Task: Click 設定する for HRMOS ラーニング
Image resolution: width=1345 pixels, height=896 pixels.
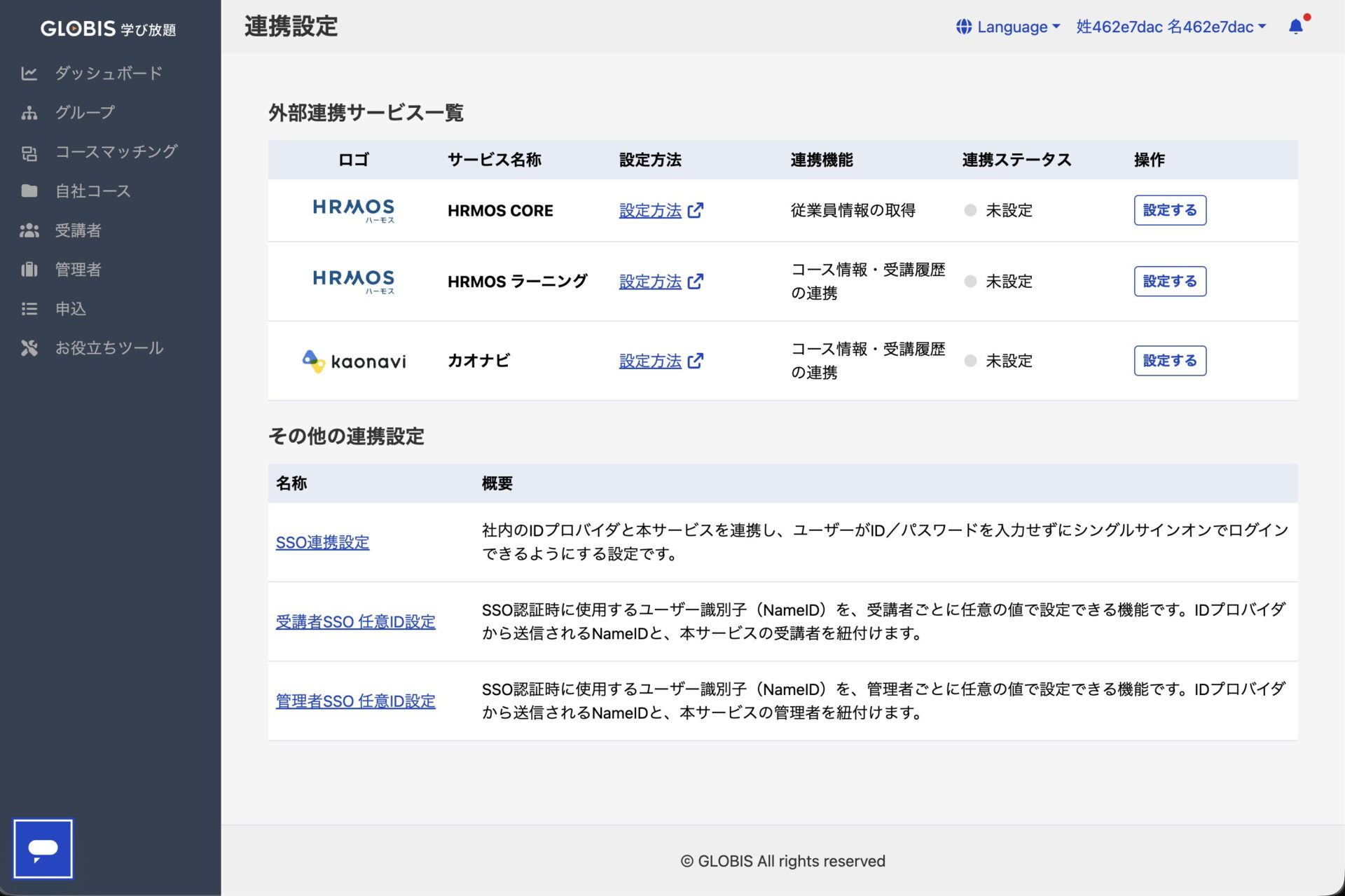Action: pyautogui.click(x=1169, y=281)
